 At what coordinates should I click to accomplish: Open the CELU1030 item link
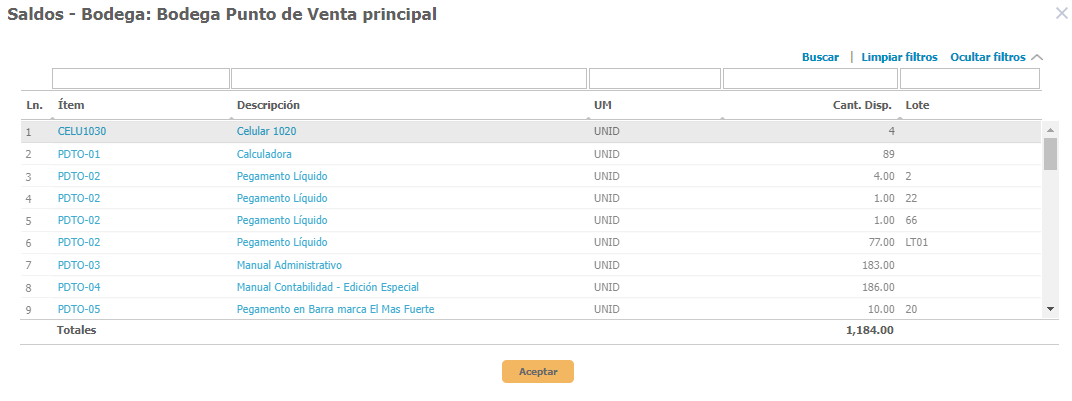[82, 131]
